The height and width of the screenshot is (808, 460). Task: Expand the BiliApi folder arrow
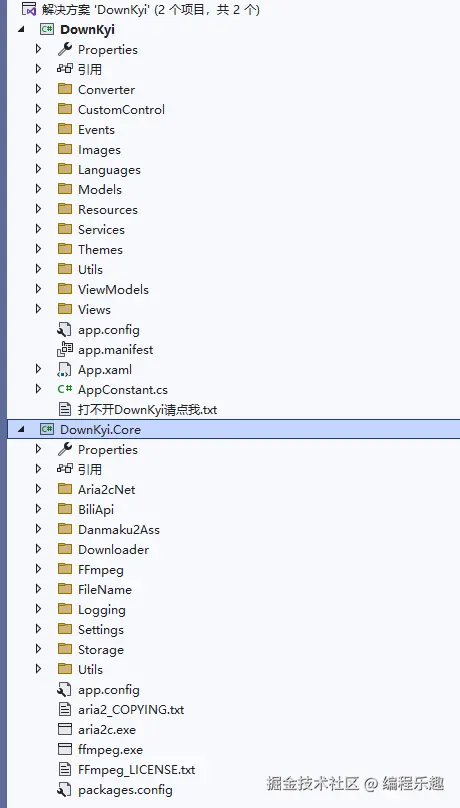point(38,509)
